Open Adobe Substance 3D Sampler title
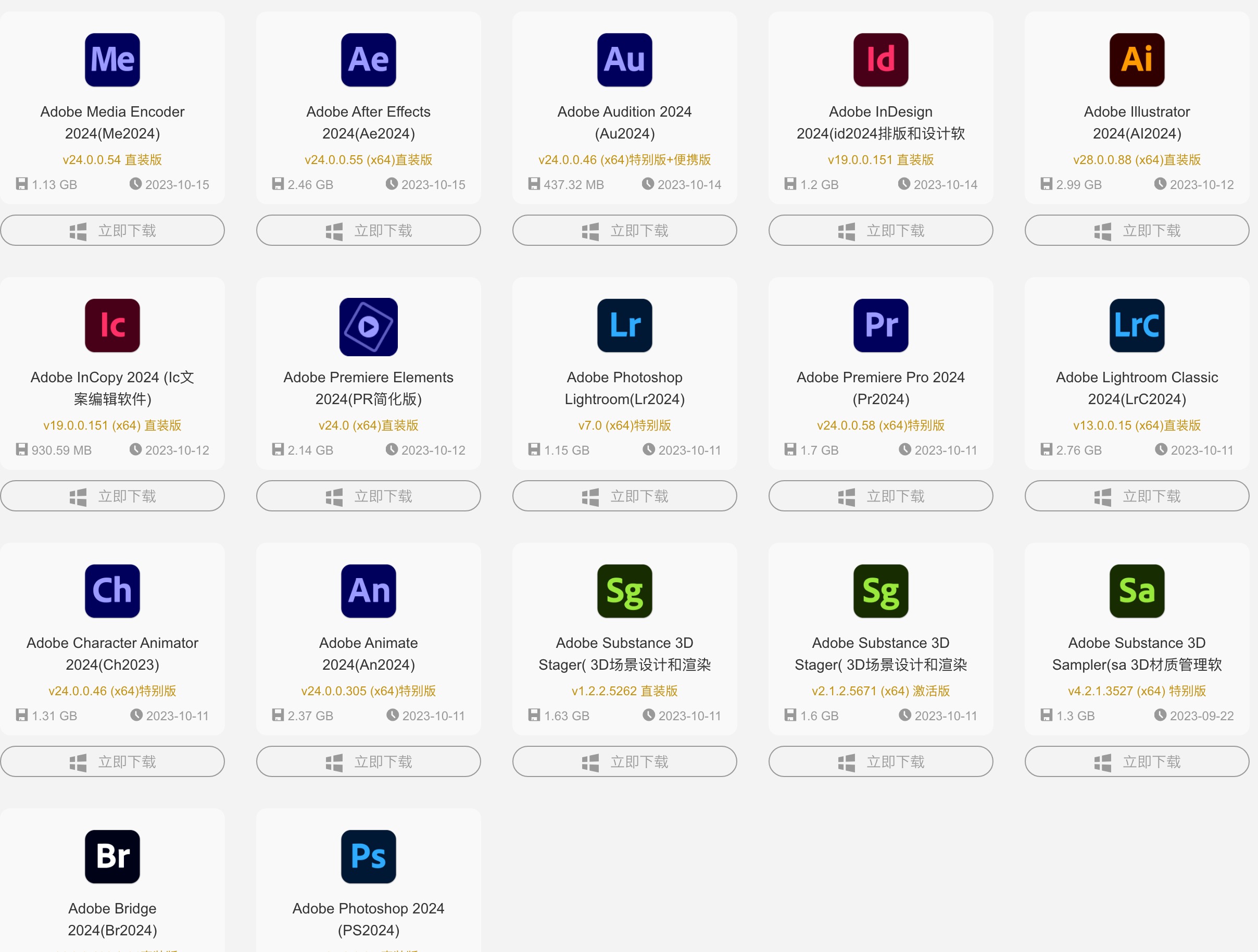The width and height of the screenshot is (1258, 952). (1137, 654)
